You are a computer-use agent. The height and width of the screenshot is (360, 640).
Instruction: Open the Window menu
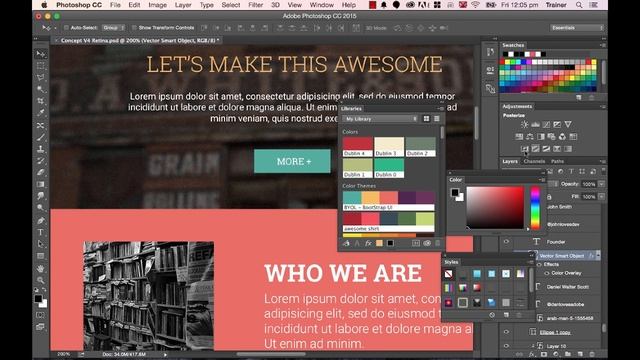pos(322,5)
